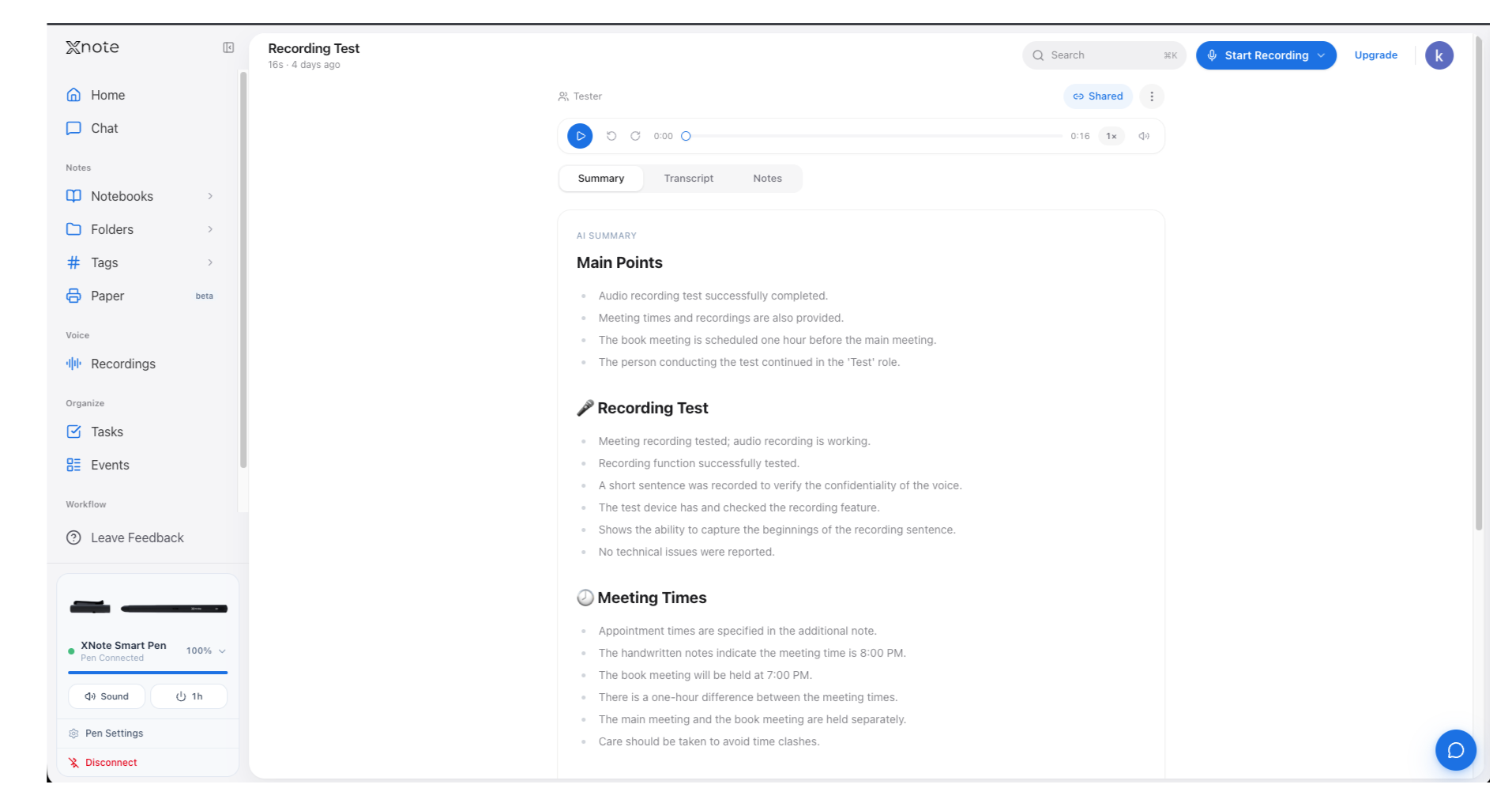Click the Upgrade link

point(1375,55)
